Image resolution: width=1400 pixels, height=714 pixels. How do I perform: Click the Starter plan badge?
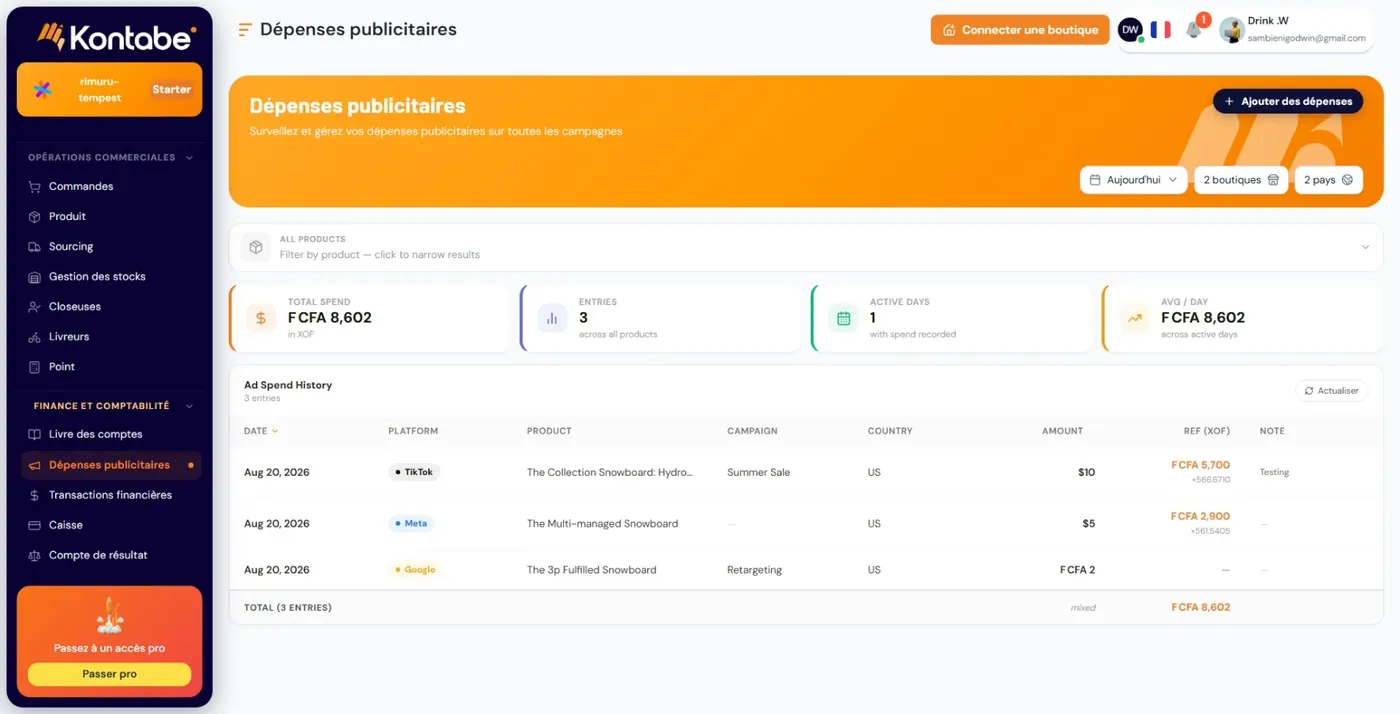click(171, 90)
